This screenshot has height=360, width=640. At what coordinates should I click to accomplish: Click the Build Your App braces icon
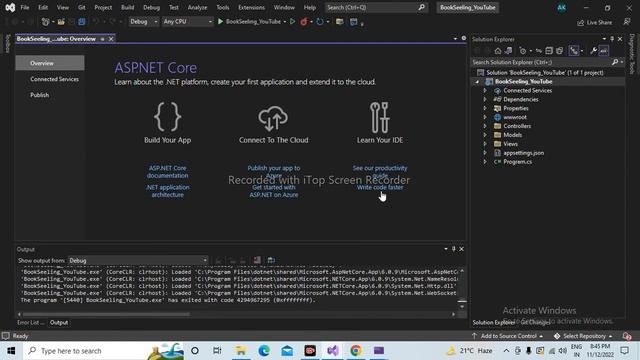click(167, 117)
